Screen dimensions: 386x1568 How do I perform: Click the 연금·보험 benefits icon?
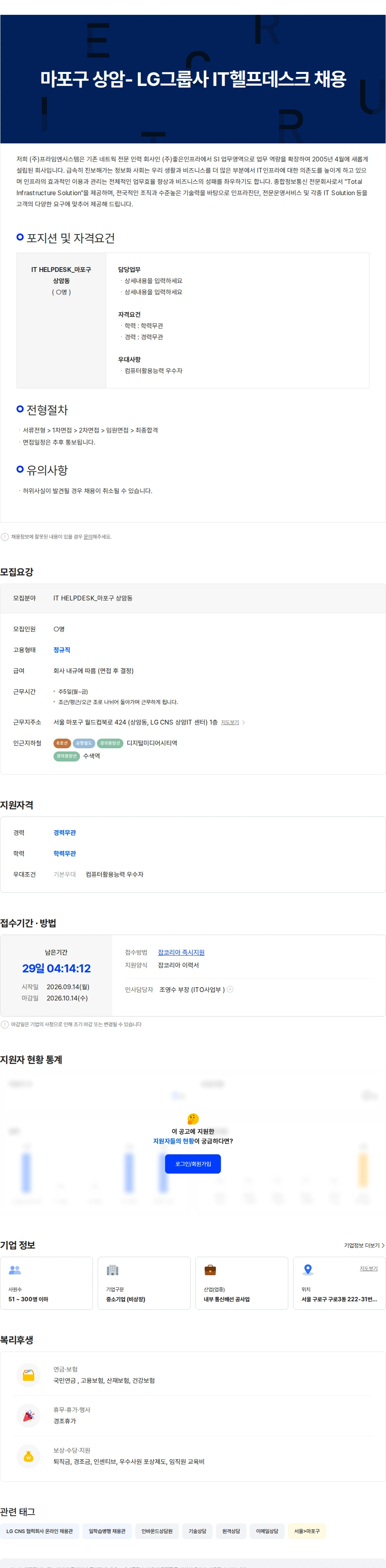29,1374
